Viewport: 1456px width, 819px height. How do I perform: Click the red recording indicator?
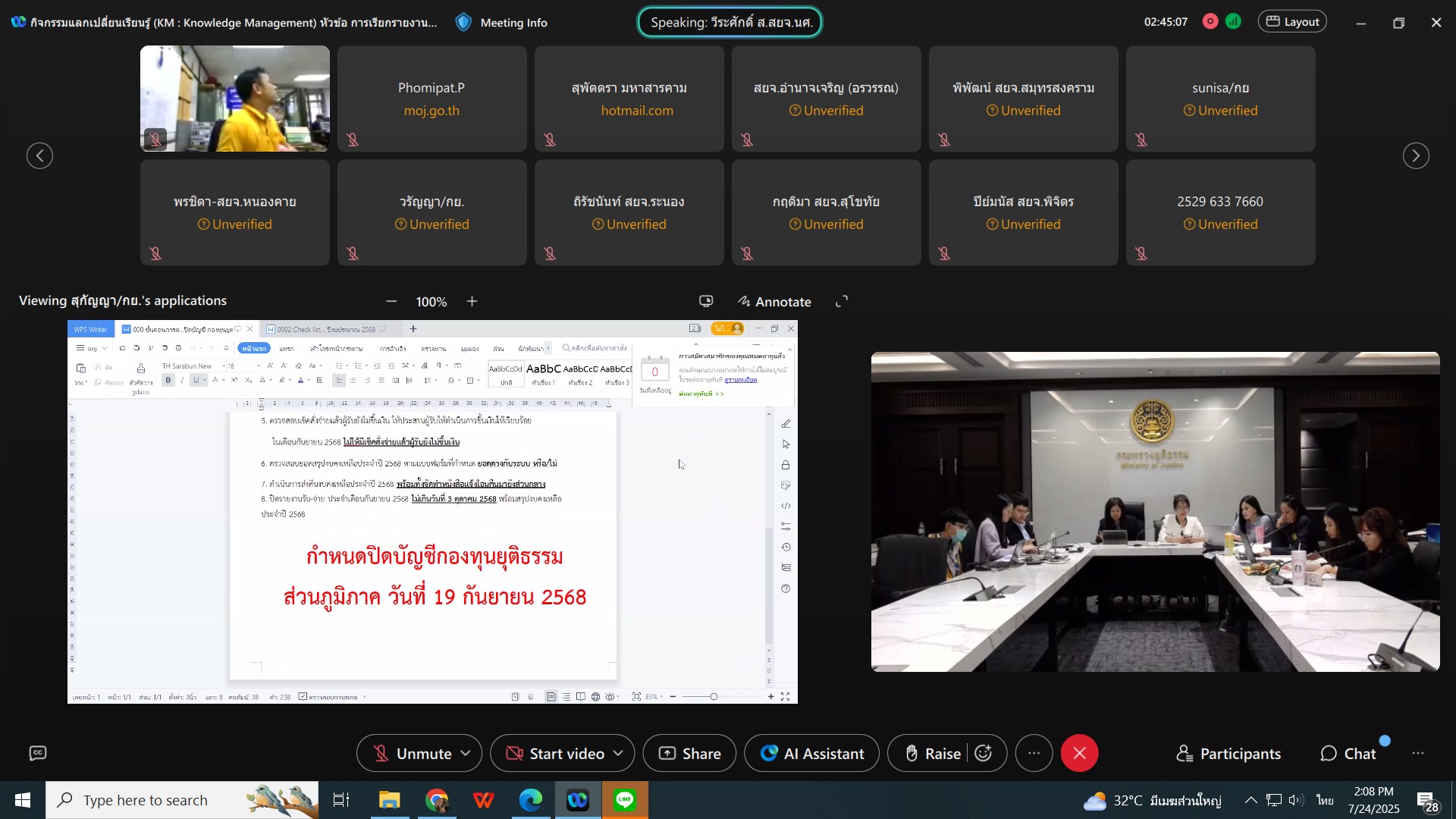1210,22
